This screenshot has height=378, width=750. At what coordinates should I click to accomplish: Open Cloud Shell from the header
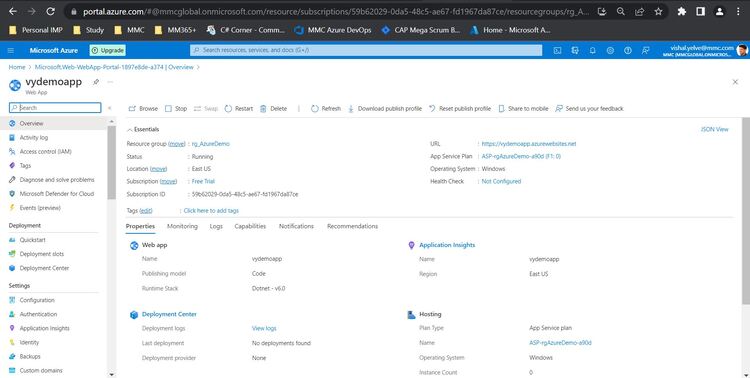(557, 50)
